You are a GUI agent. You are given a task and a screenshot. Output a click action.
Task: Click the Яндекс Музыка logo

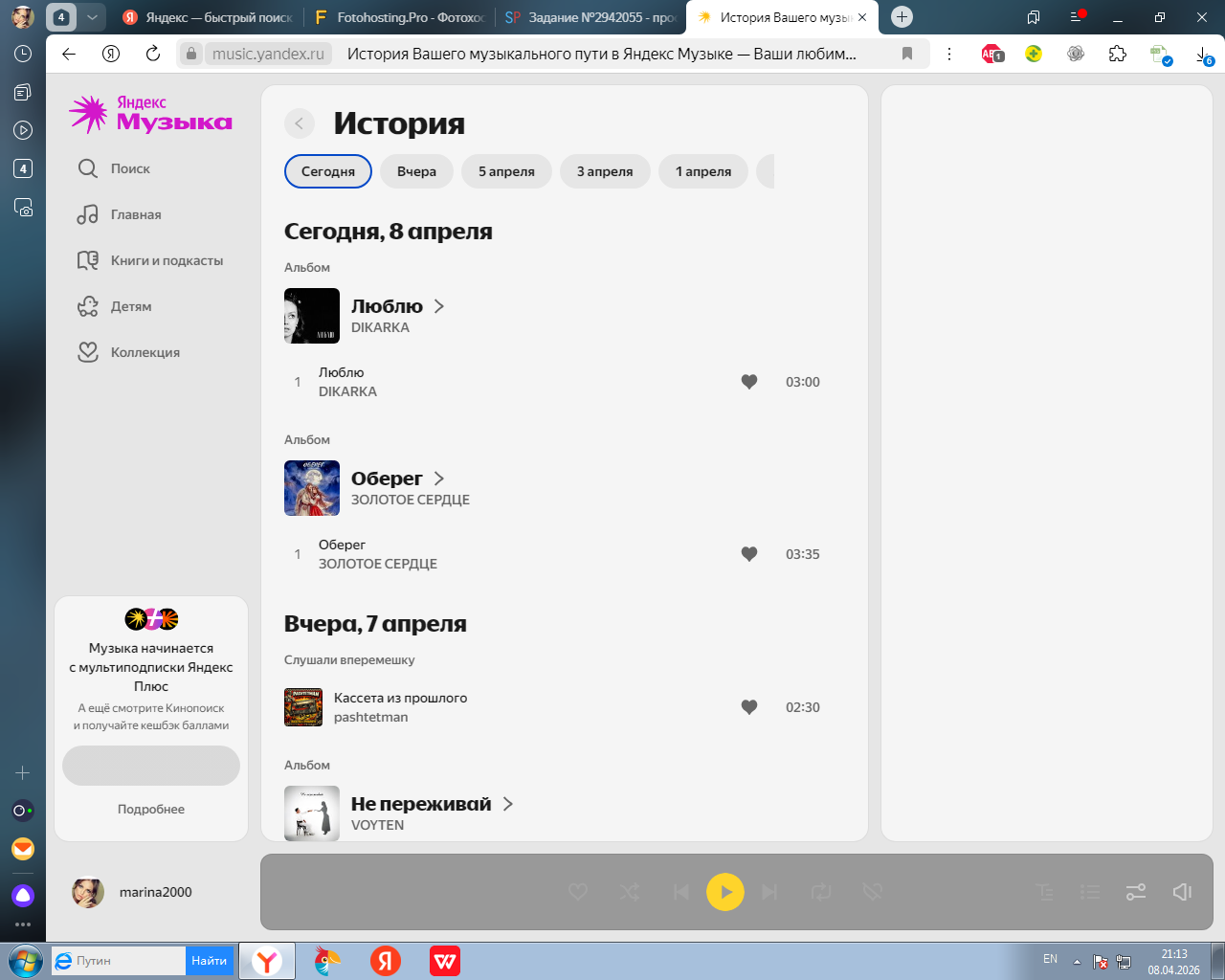[151, 114]
